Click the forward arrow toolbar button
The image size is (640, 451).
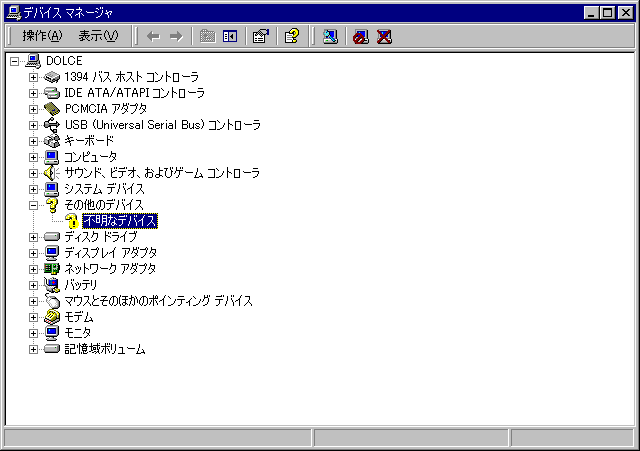pyautogui.click(x=176, y=37)
